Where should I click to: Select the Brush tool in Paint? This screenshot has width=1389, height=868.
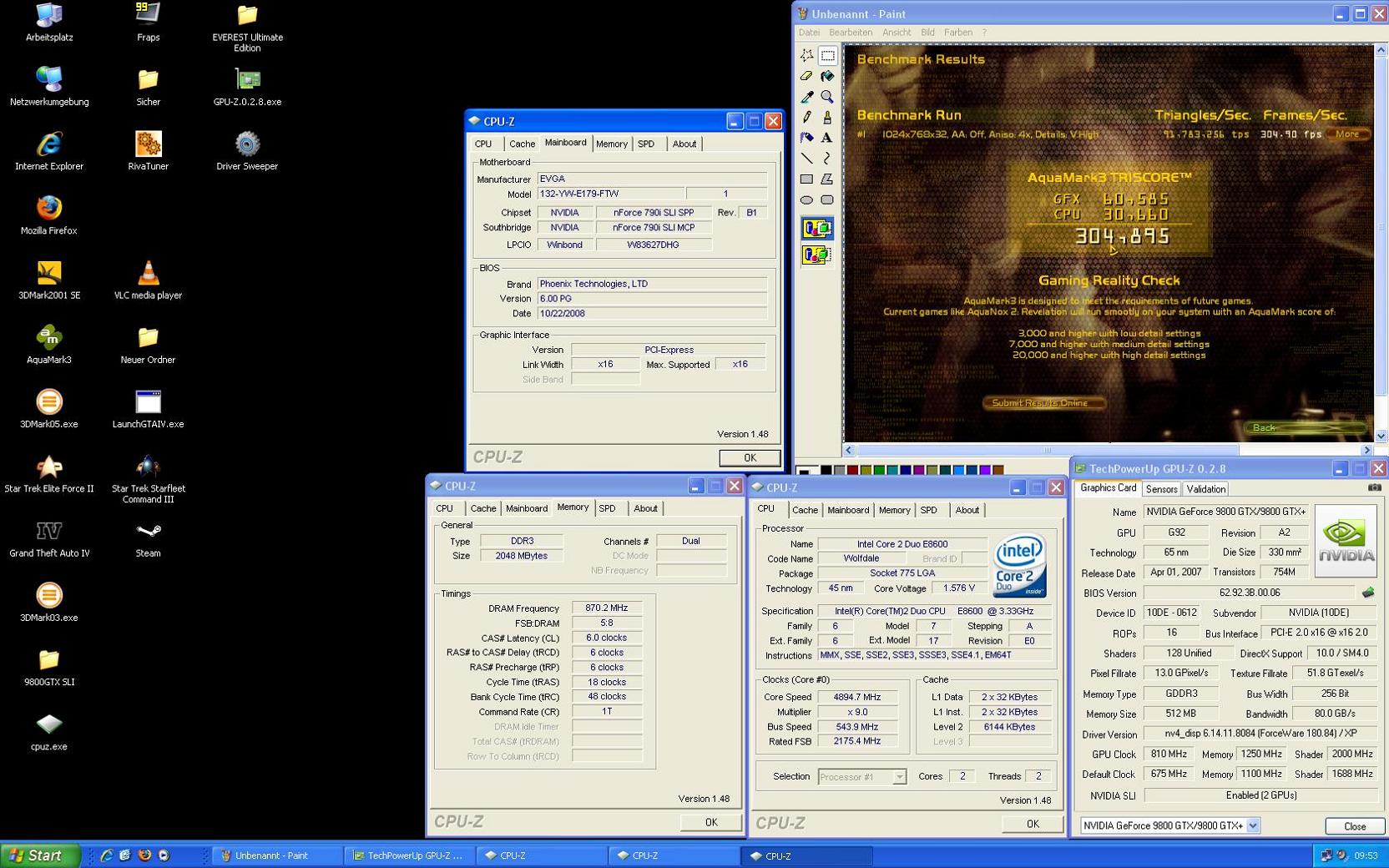click(x=827, y=117)
